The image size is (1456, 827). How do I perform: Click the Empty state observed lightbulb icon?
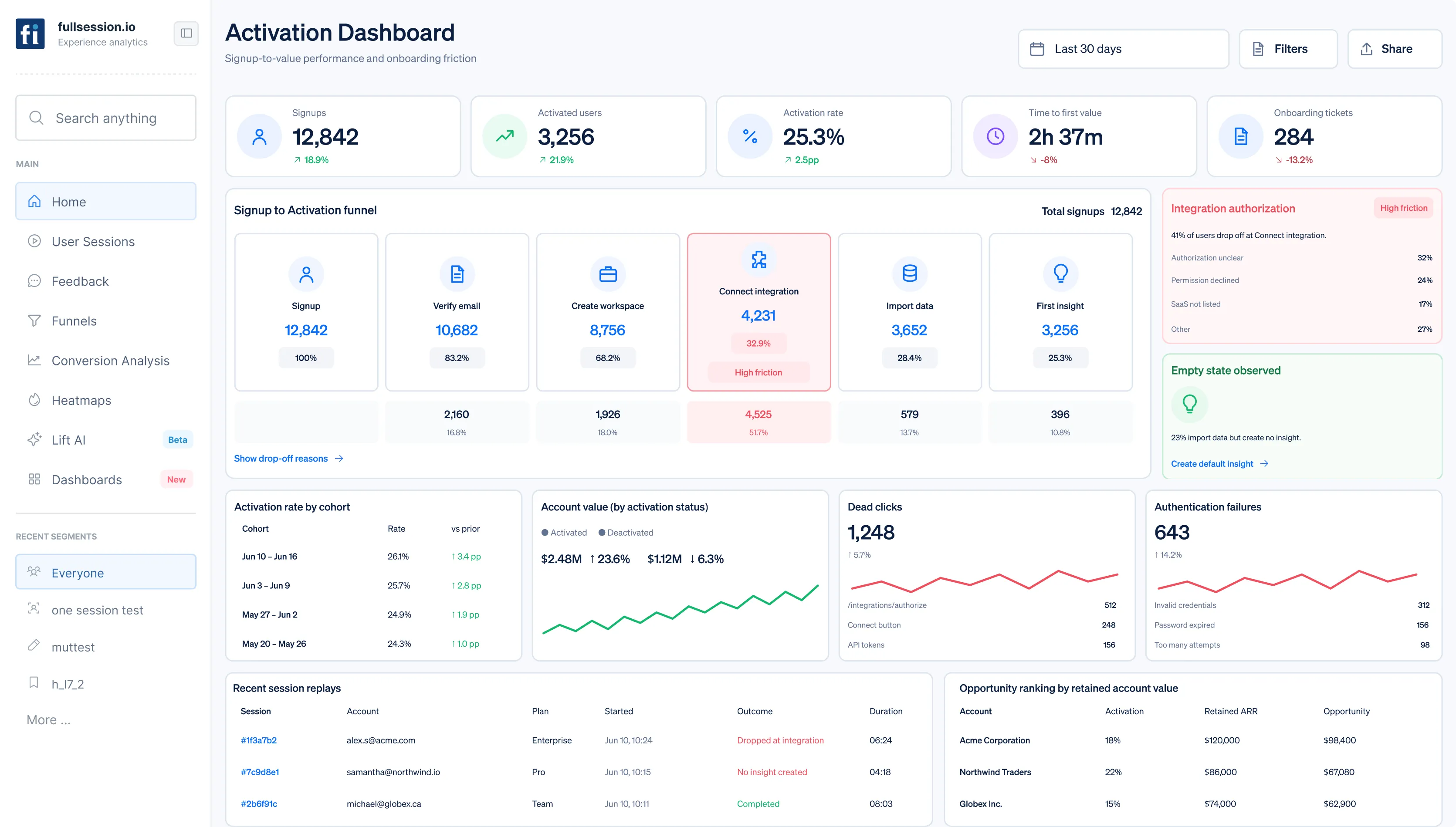pyautogui.click(x=1189, y=404)
